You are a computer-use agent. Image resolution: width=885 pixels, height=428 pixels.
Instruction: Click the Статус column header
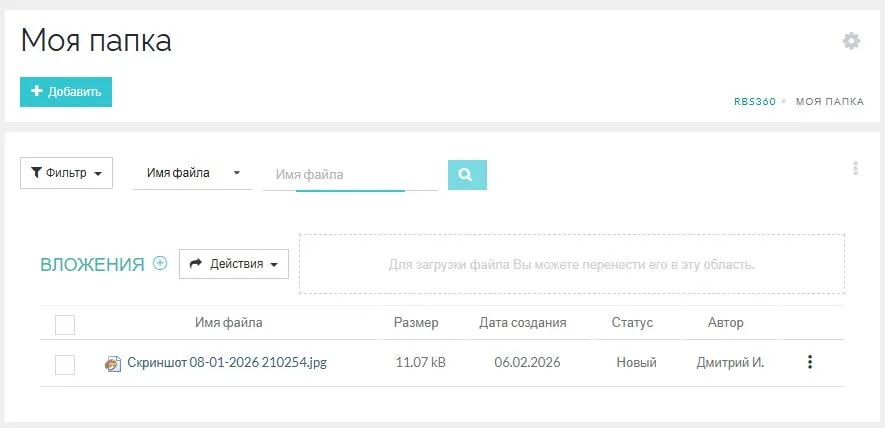[x=631, y=323]
